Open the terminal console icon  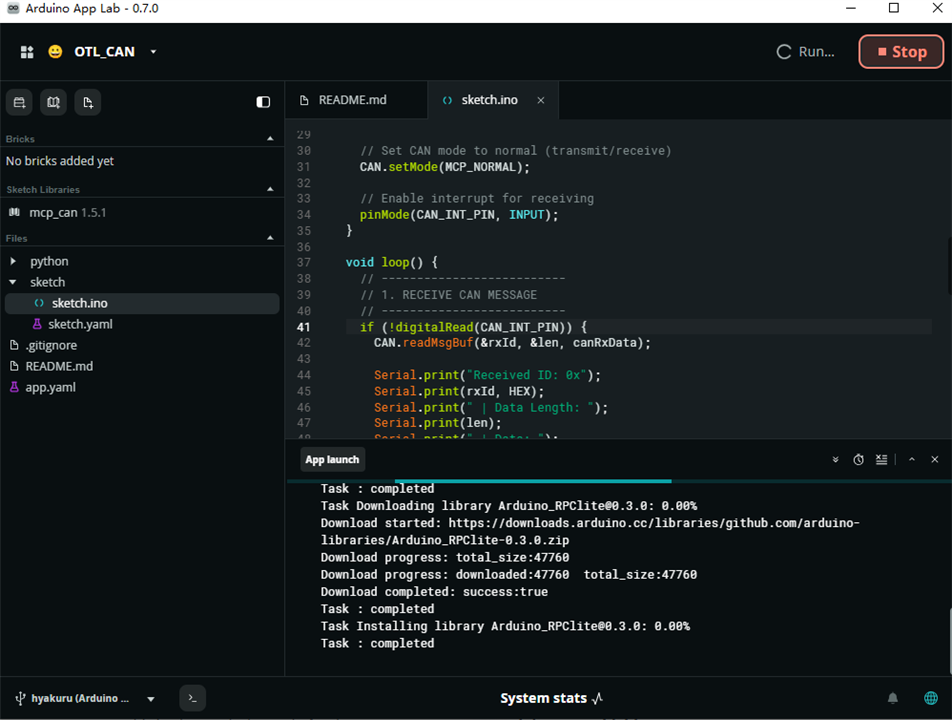(192, 698)
